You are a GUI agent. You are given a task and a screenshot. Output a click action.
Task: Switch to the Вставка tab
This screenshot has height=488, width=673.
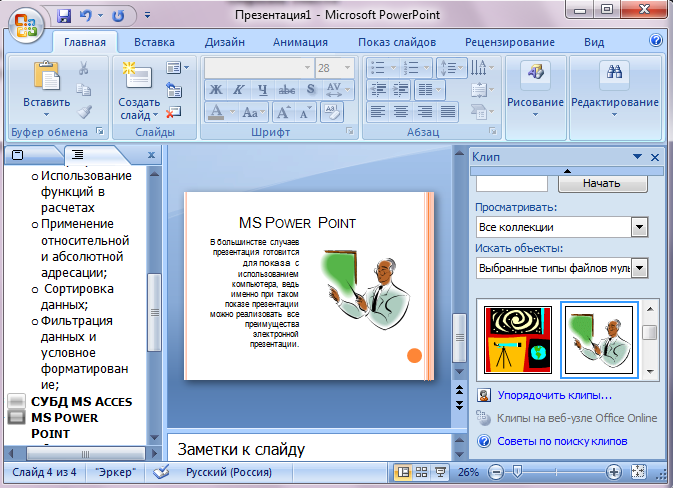(154, 42)
